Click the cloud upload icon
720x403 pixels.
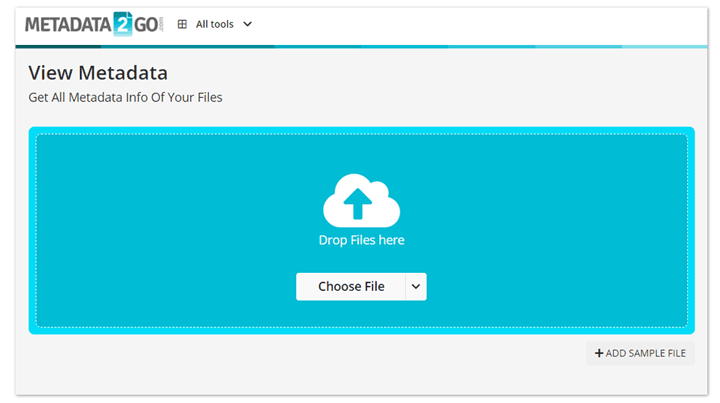361,201
